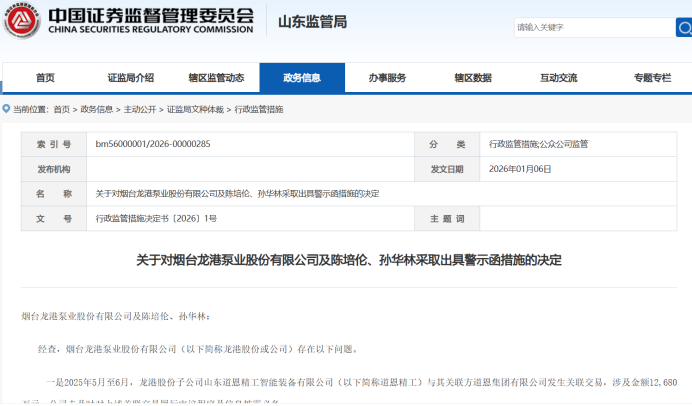Go to the 办事服务 tab

[x=387, y=78]
